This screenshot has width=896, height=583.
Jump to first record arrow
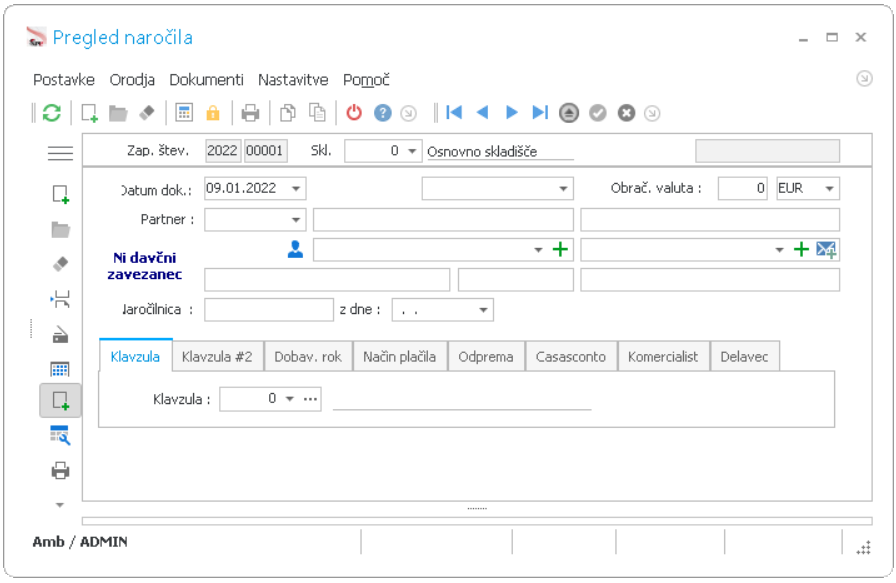click(454, 113)
